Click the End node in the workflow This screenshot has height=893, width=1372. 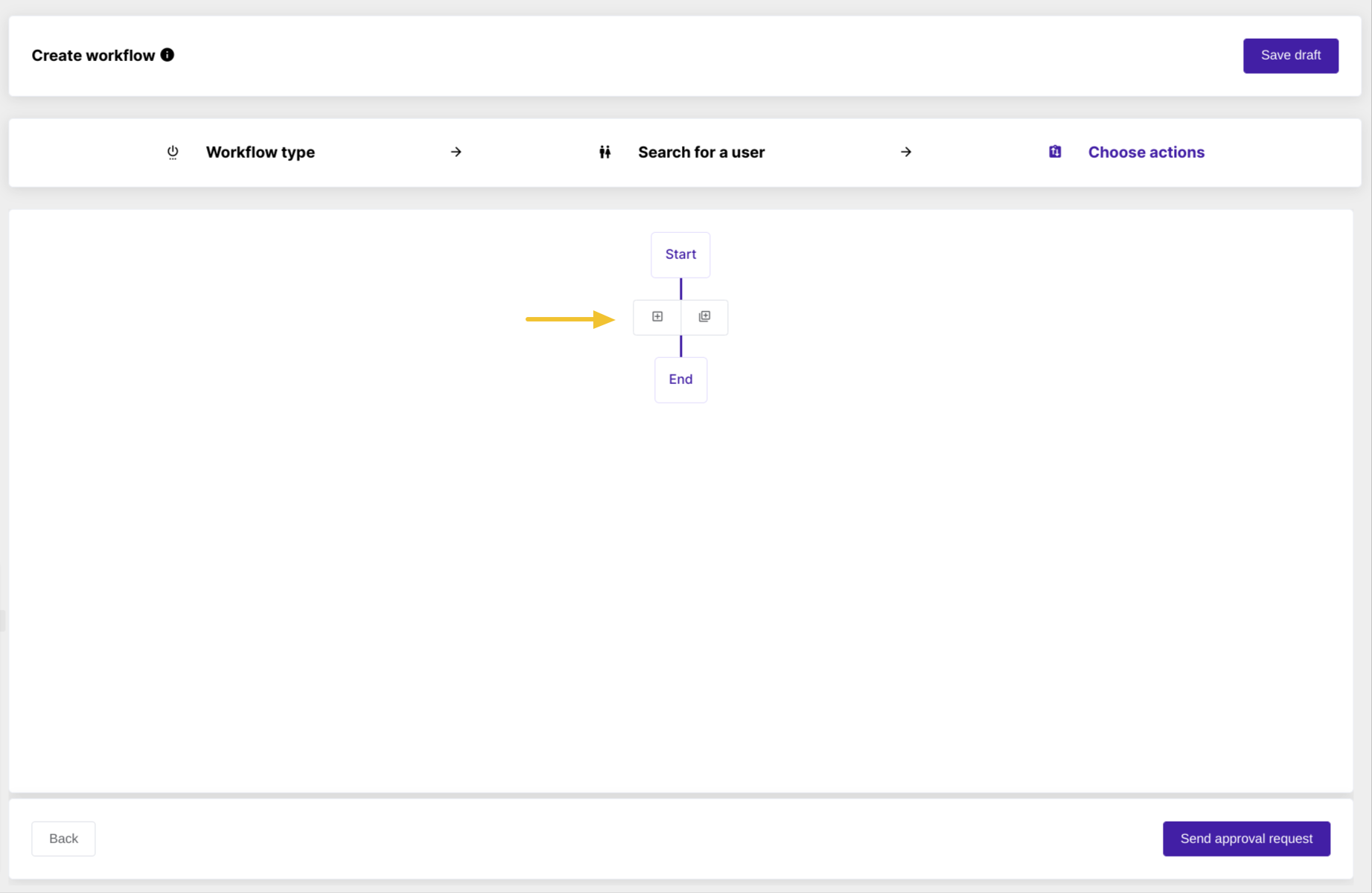(680, 380)
